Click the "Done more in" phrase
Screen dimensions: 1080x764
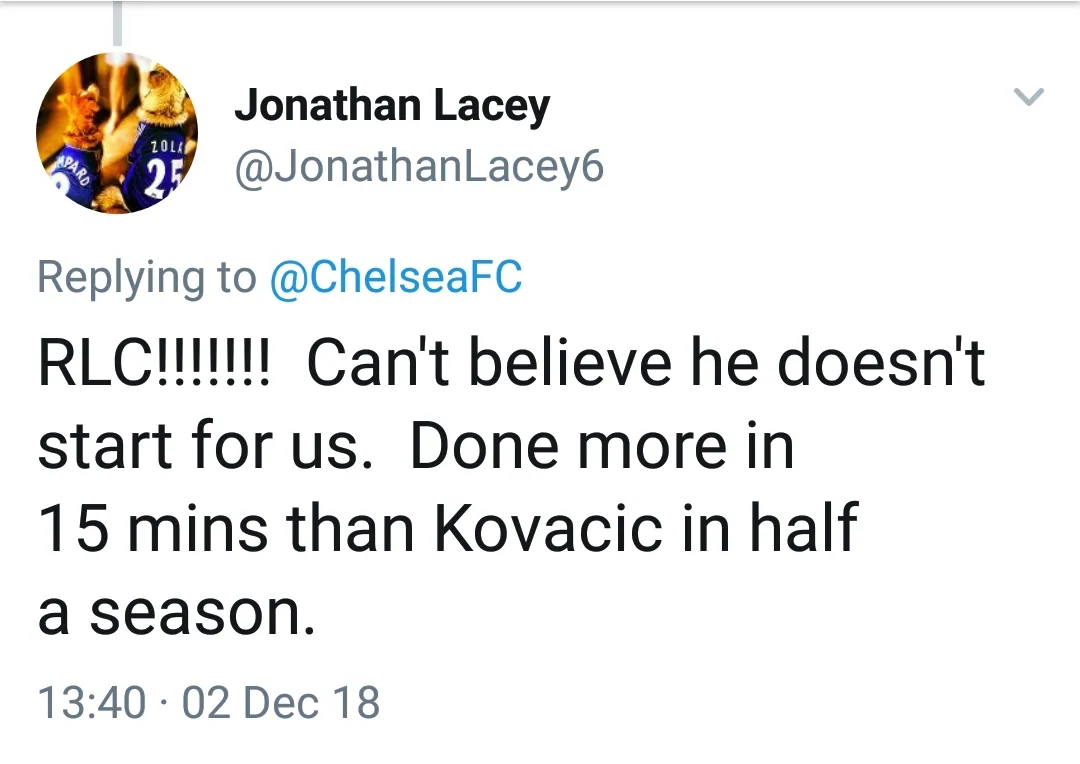pos(602,445)
